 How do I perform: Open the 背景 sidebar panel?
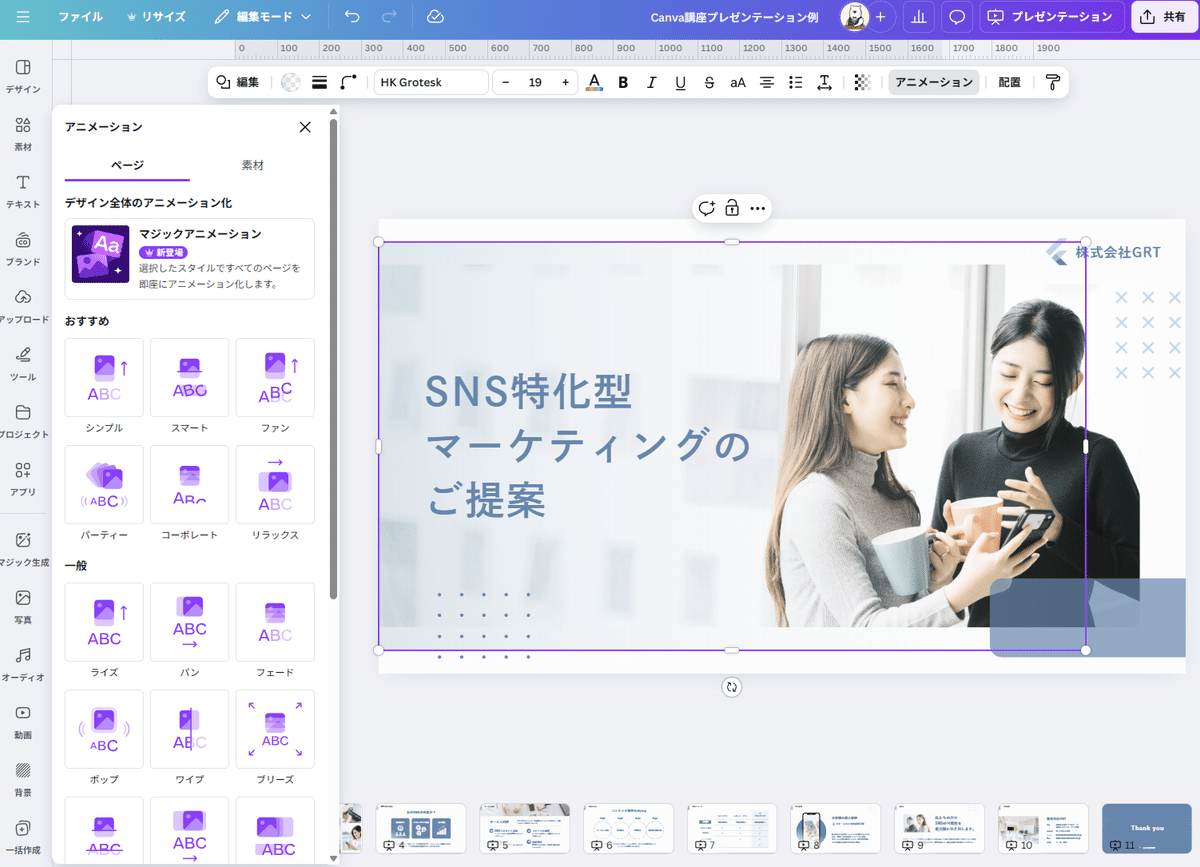pos(23,779)
